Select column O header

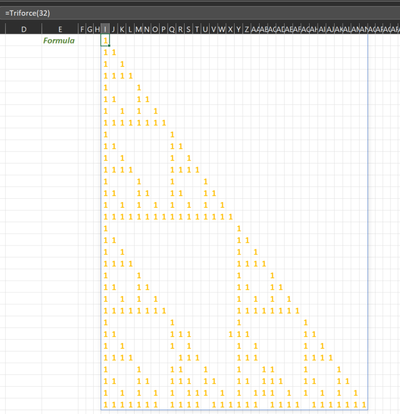155,29
